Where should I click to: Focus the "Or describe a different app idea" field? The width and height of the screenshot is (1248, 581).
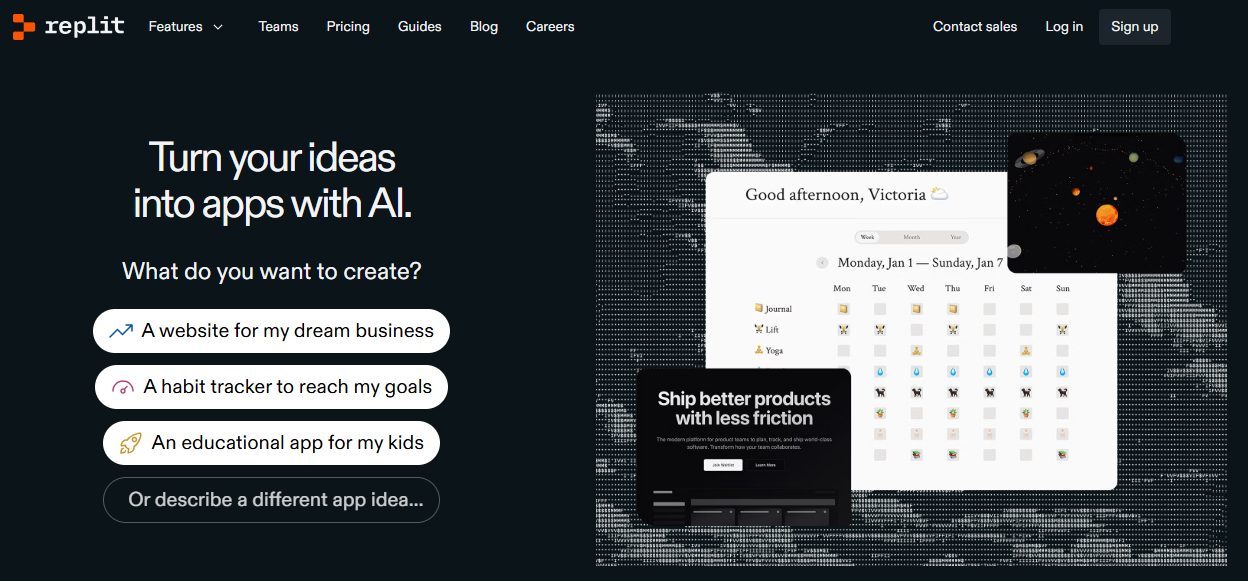click(x=271, y=499)
